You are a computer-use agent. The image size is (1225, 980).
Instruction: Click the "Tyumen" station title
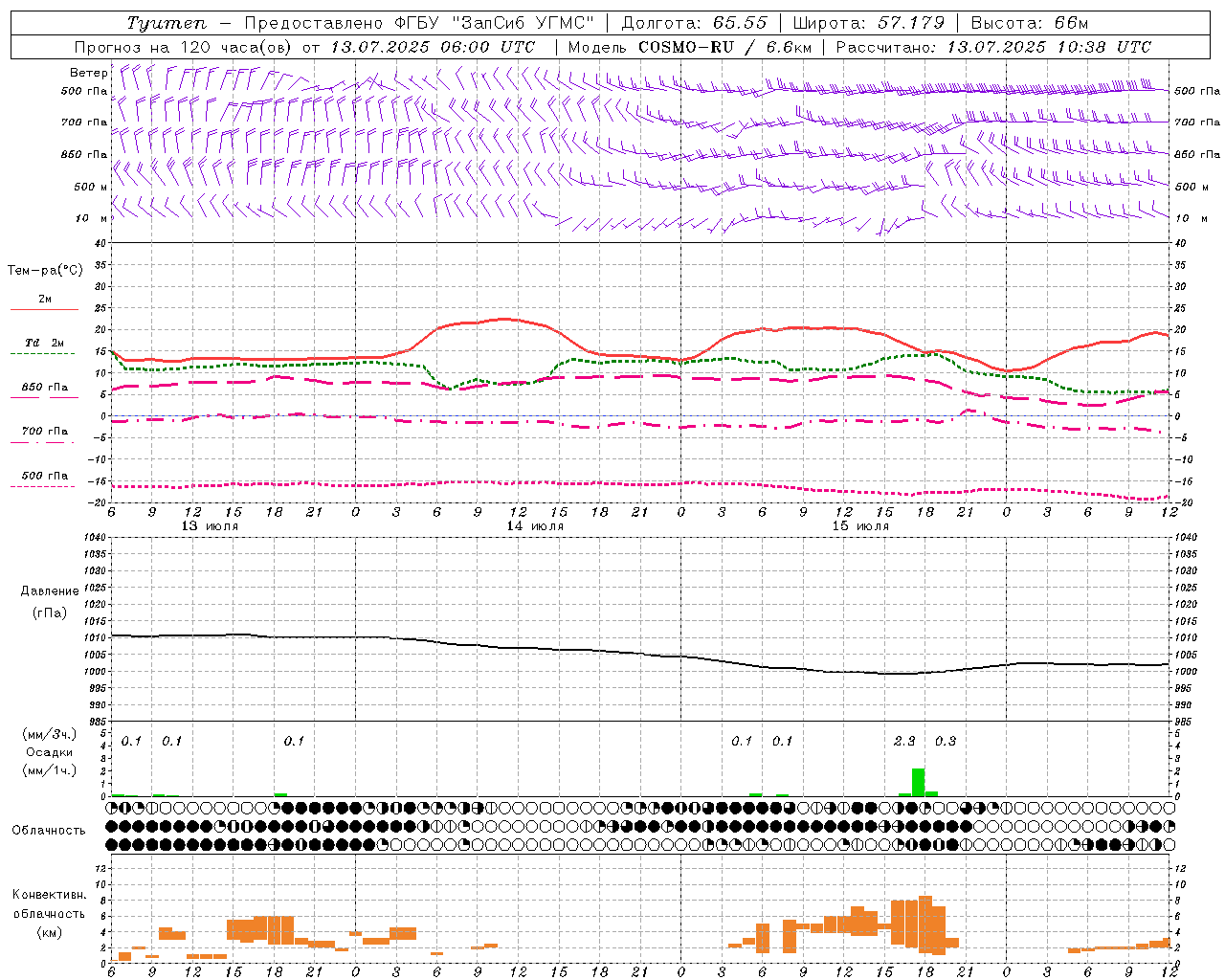(167, 23)
